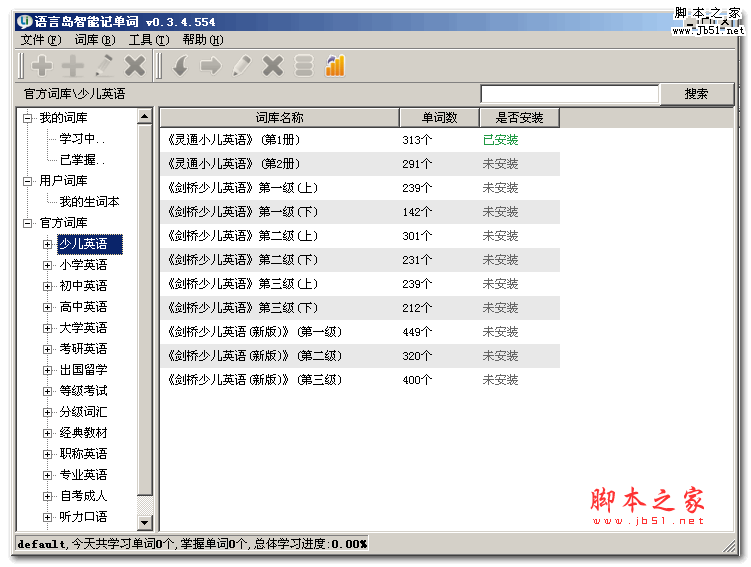Select row 《剑桥少儿英语》第一级(下)
This screenshot has width=751, height=567.
point(360,212)
